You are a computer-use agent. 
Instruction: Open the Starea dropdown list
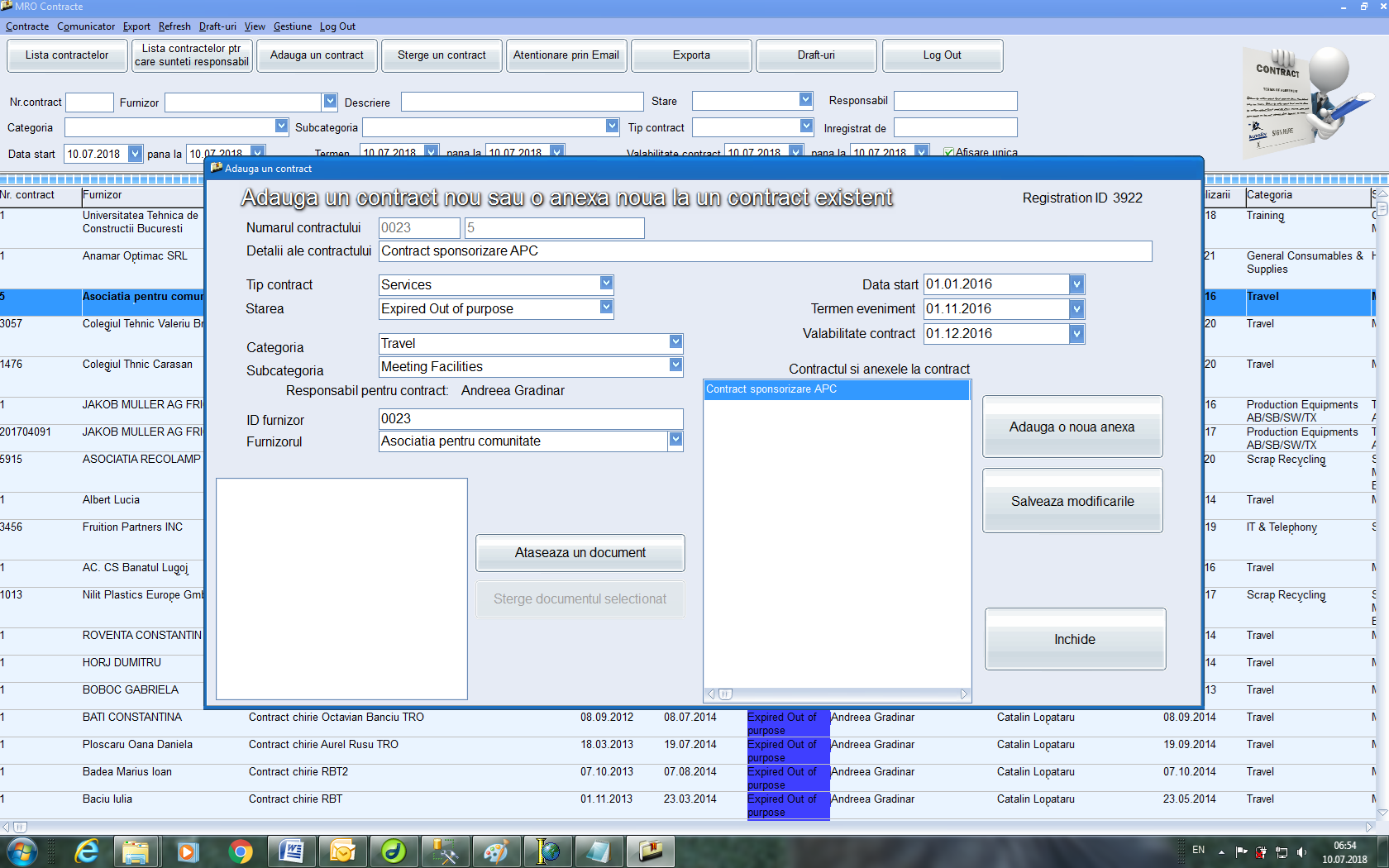coord(606,308)
